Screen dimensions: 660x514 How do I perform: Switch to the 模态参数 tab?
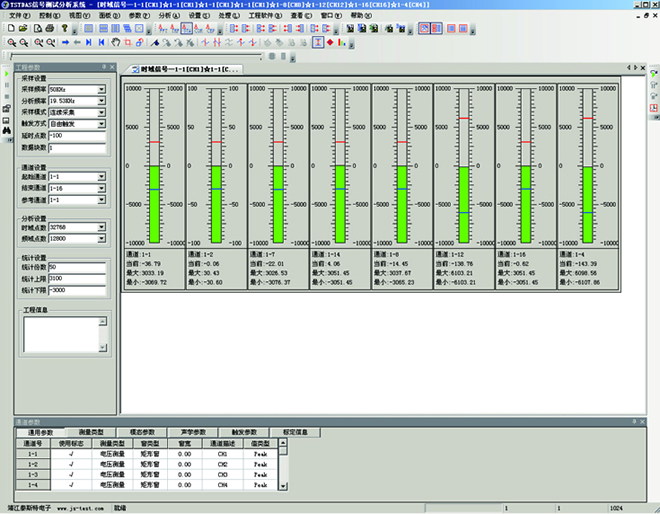[x=133, y=432]
